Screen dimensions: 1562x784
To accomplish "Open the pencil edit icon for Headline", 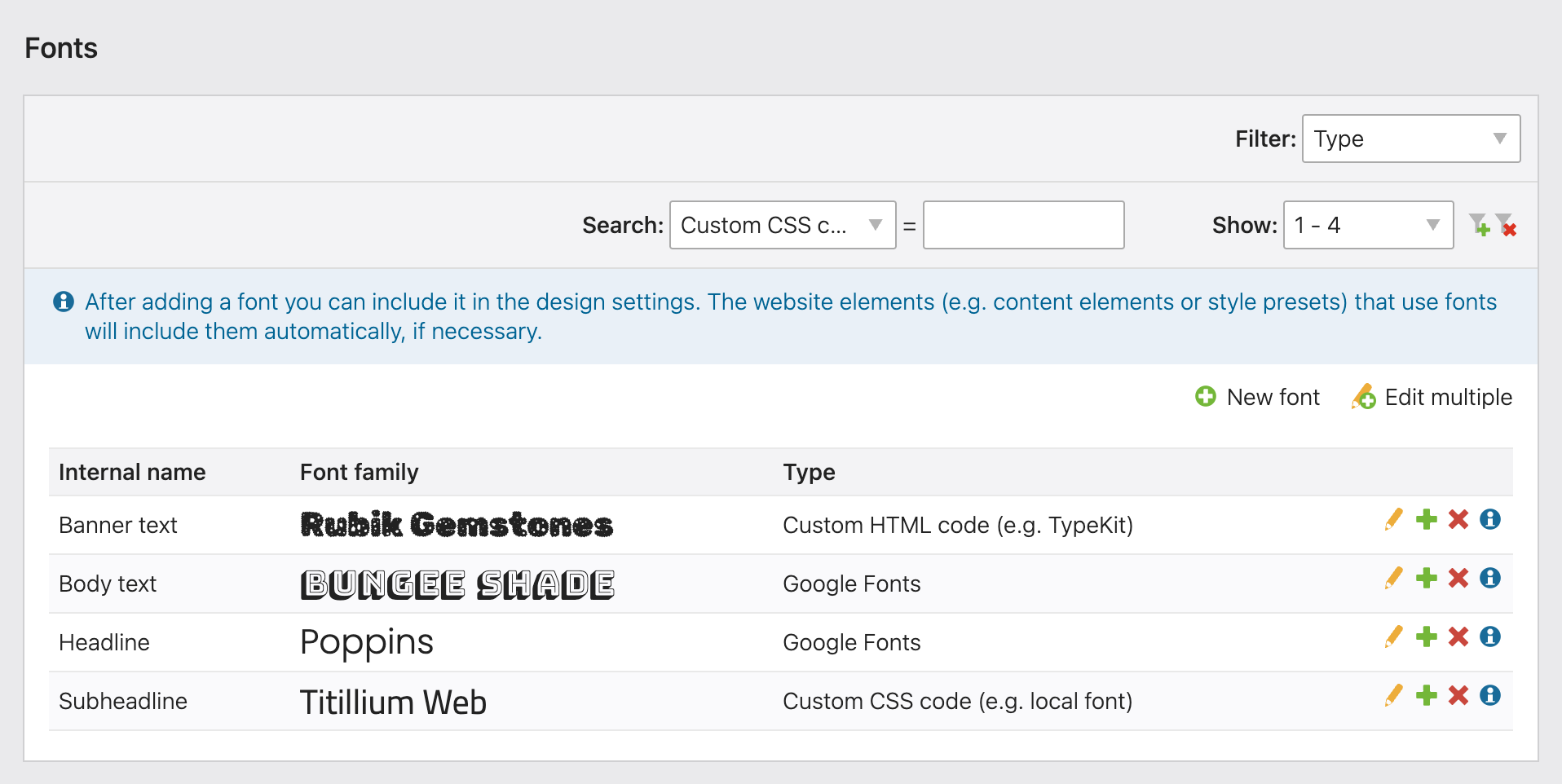I will [x=1393, y=637].
